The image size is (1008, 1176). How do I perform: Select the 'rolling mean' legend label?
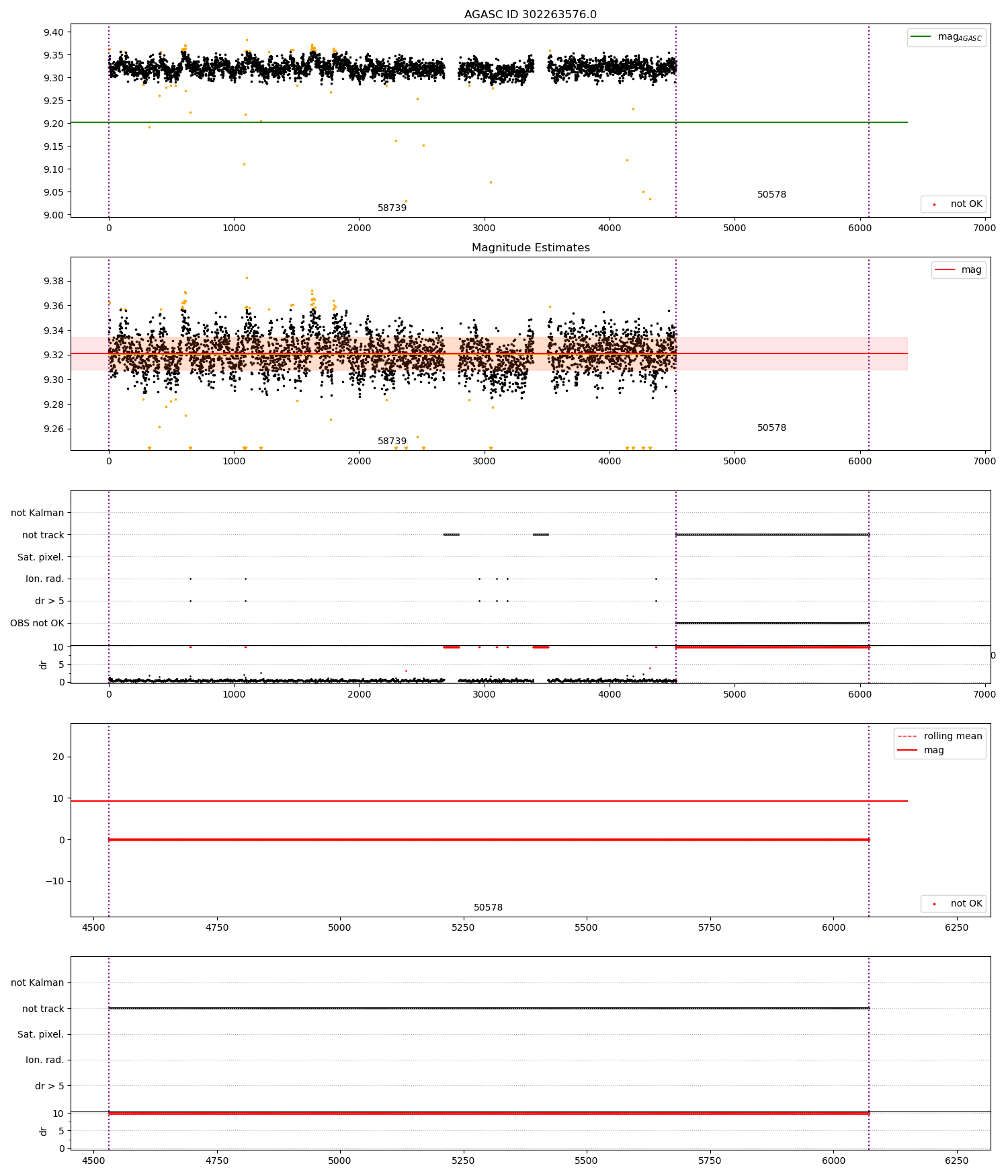tap(953, 736)
